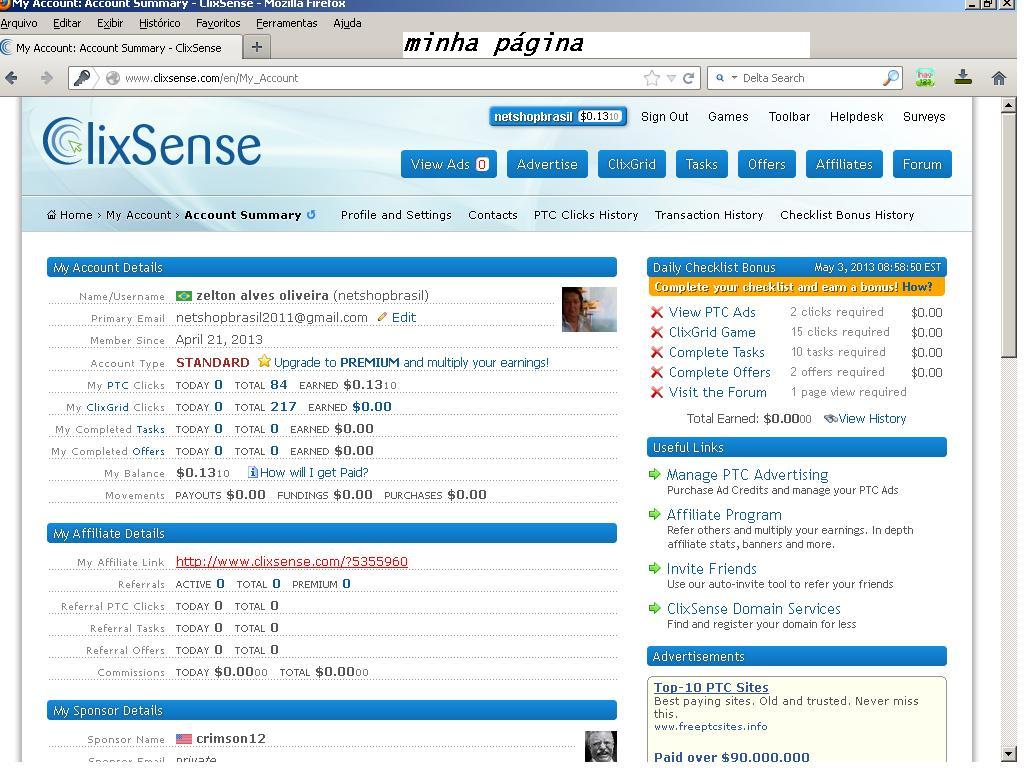This screenshot has height=768, width=1024.
Task: Click the Home icon in breadcrumb
Action: point(51,215)
